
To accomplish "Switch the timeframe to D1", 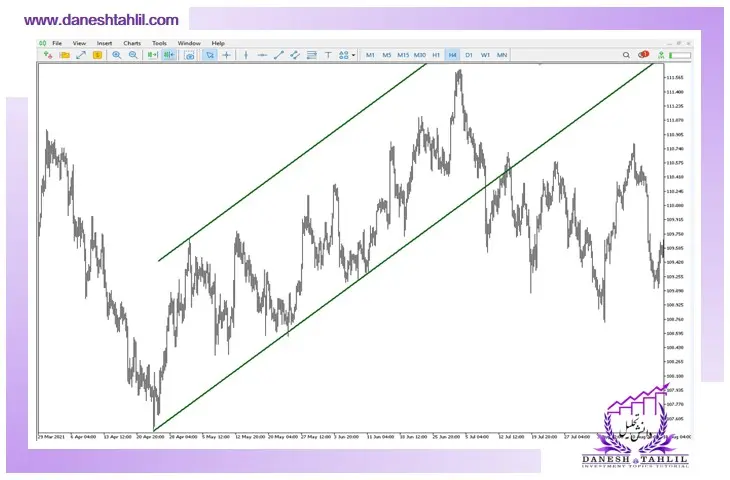I will (x=469, y=55).
